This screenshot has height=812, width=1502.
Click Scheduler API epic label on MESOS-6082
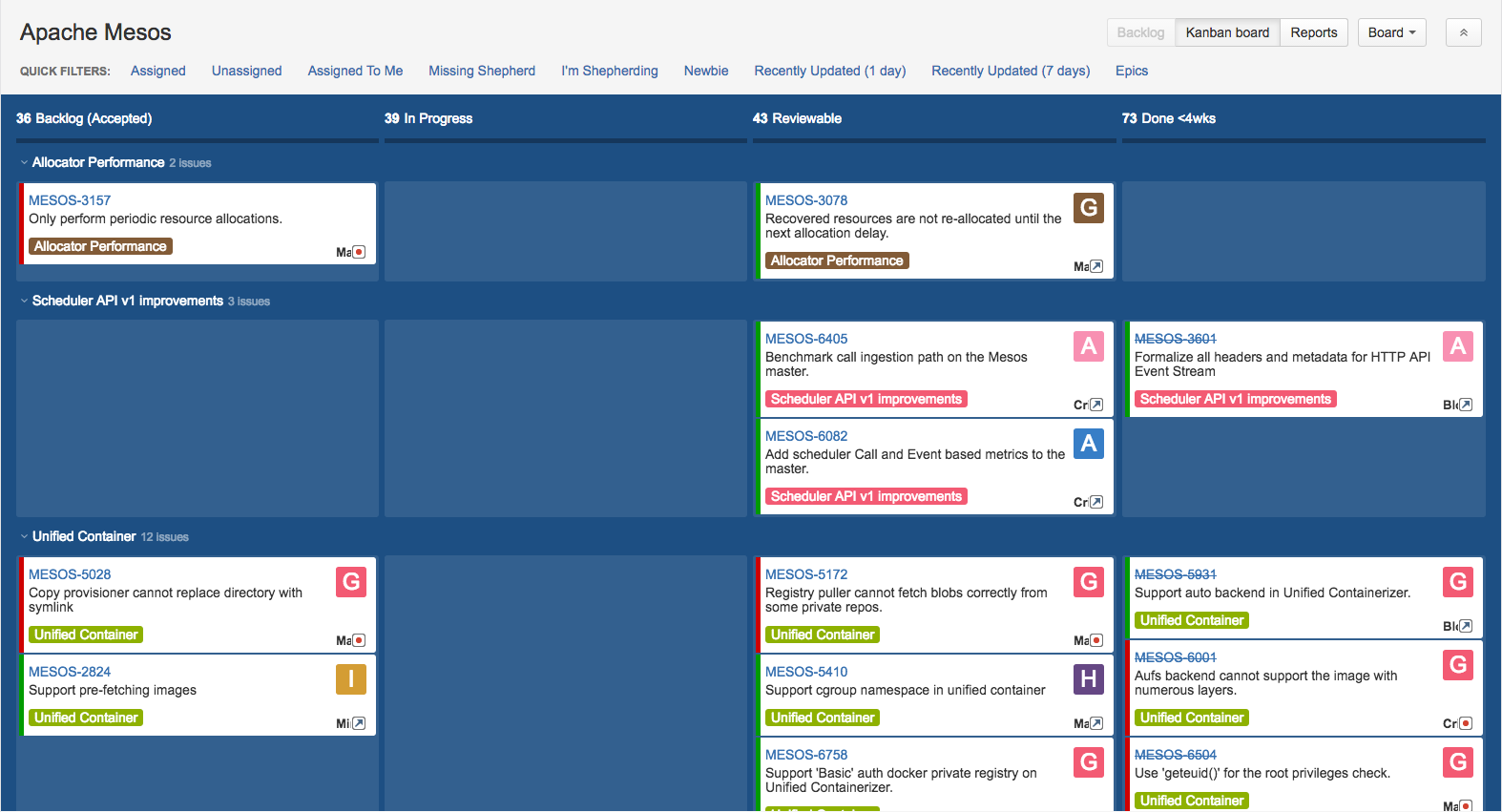(x=866, y=496)
